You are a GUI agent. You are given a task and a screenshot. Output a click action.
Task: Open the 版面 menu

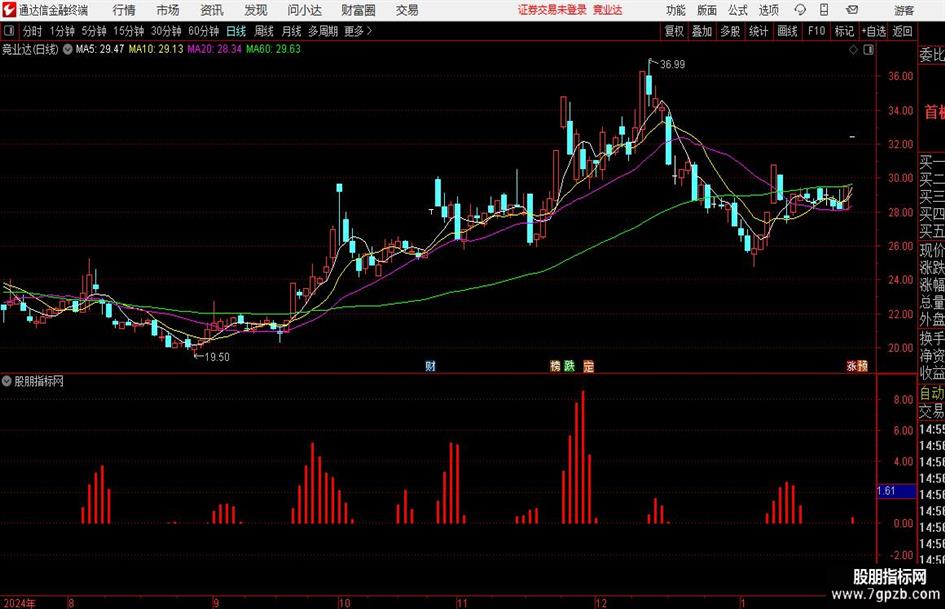coord(706,10)
